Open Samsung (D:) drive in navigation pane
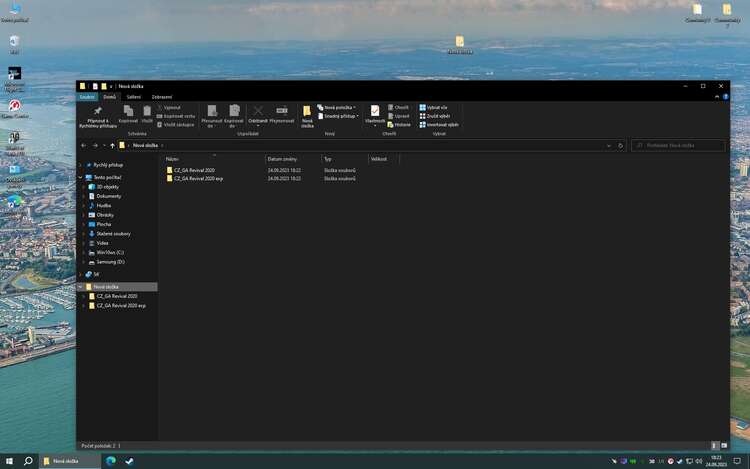 110,262
